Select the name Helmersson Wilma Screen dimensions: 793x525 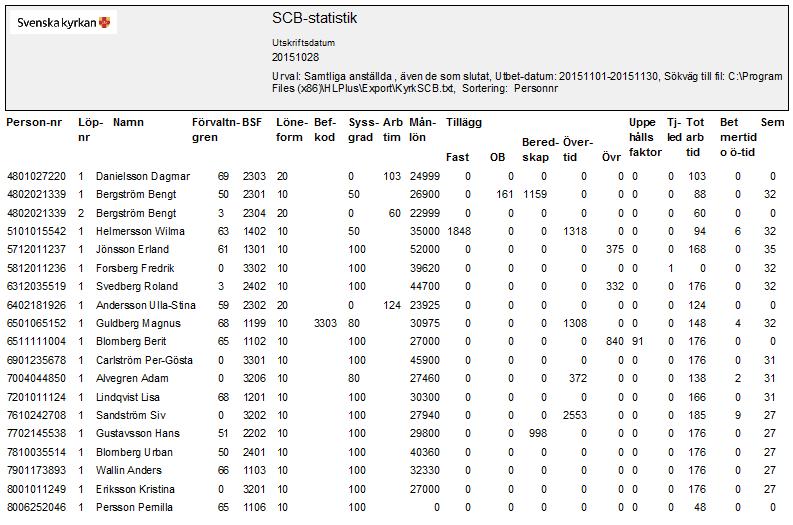140,232
